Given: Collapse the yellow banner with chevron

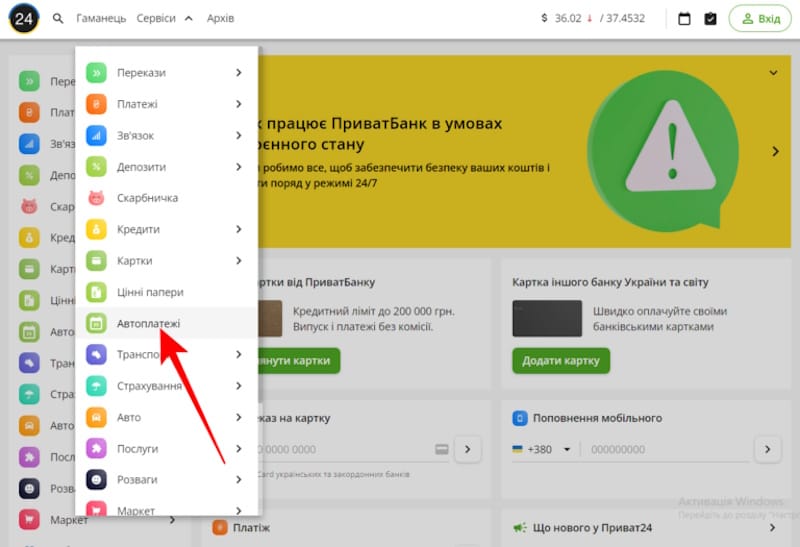Looking at the screenshot, I should pos(773,73).
